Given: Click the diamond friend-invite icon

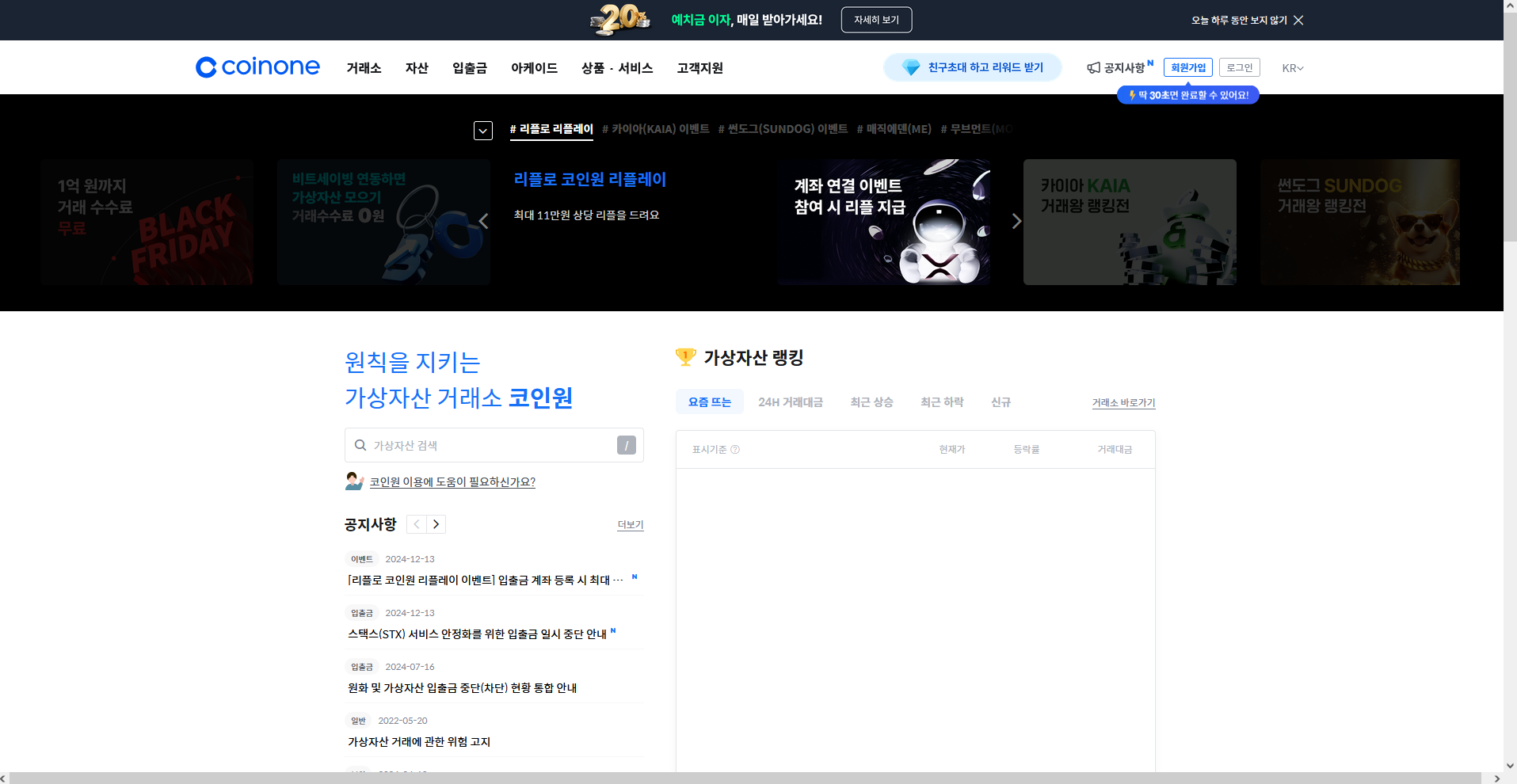Looking at the screenshot, I should (911, 68).
